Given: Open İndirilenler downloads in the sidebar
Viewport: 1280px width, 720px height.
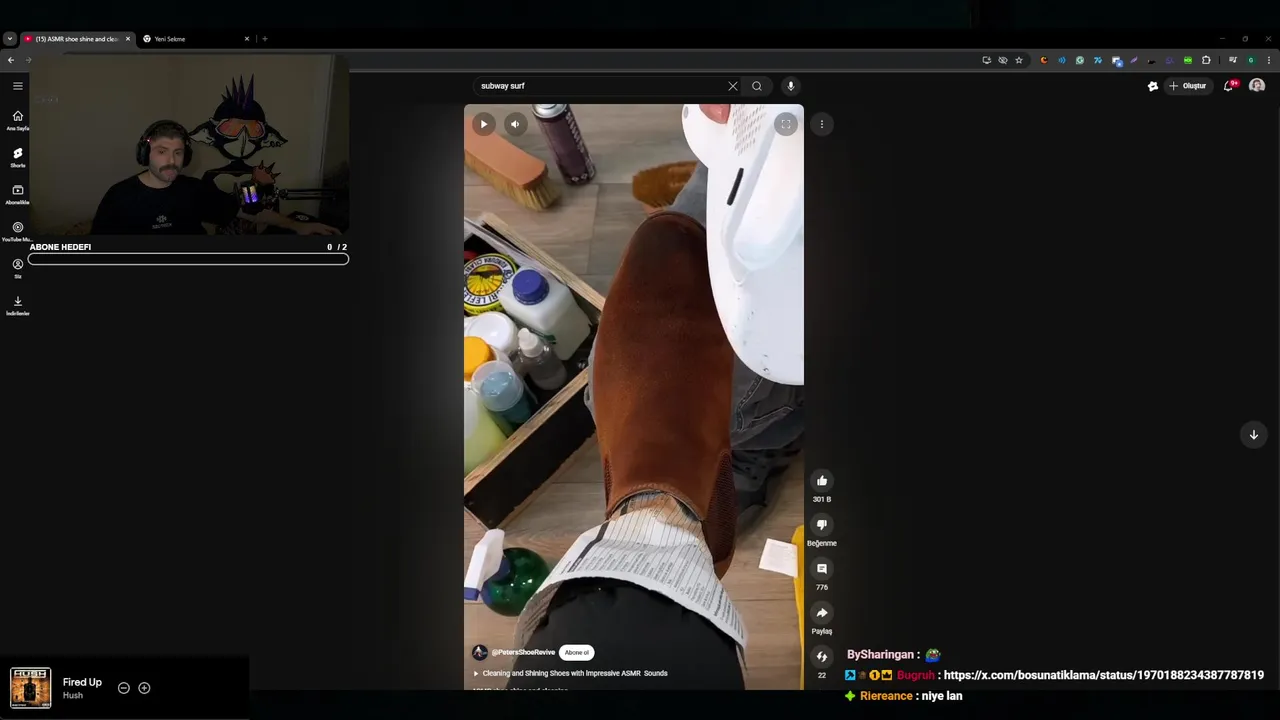Looking at the screenshot, I should (x=18, y=305).
